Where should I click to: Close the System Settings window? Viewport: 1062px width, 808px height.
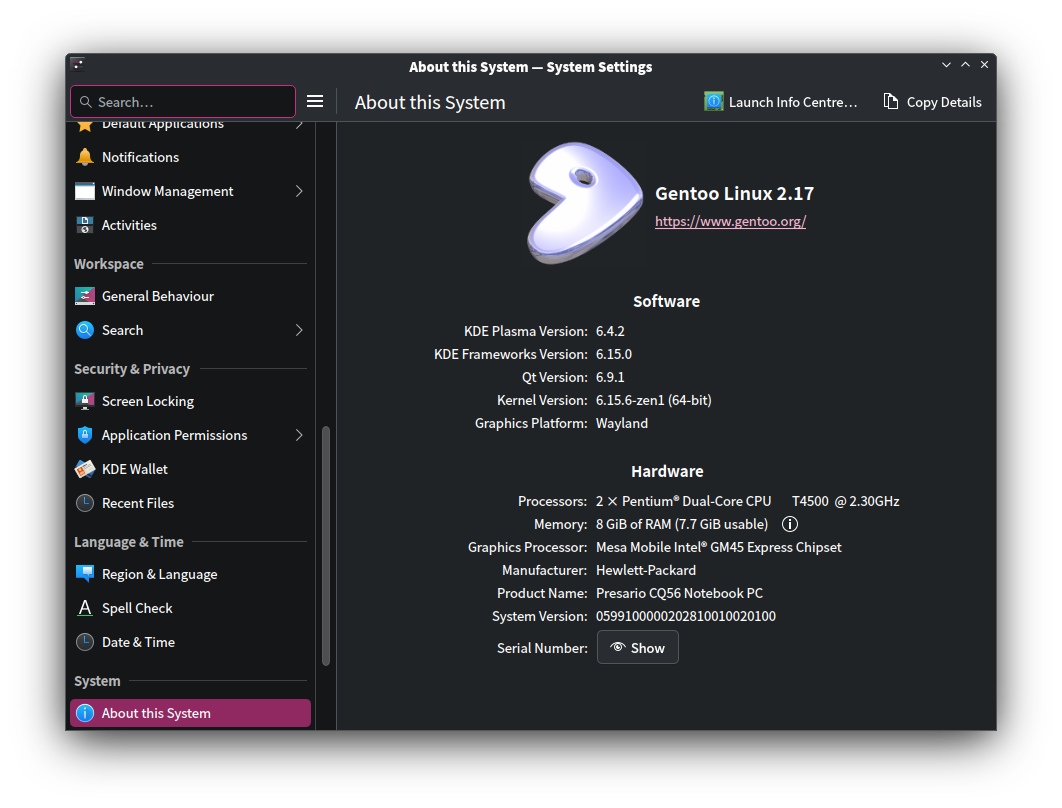pyautogui.click(x=984, y=65)
